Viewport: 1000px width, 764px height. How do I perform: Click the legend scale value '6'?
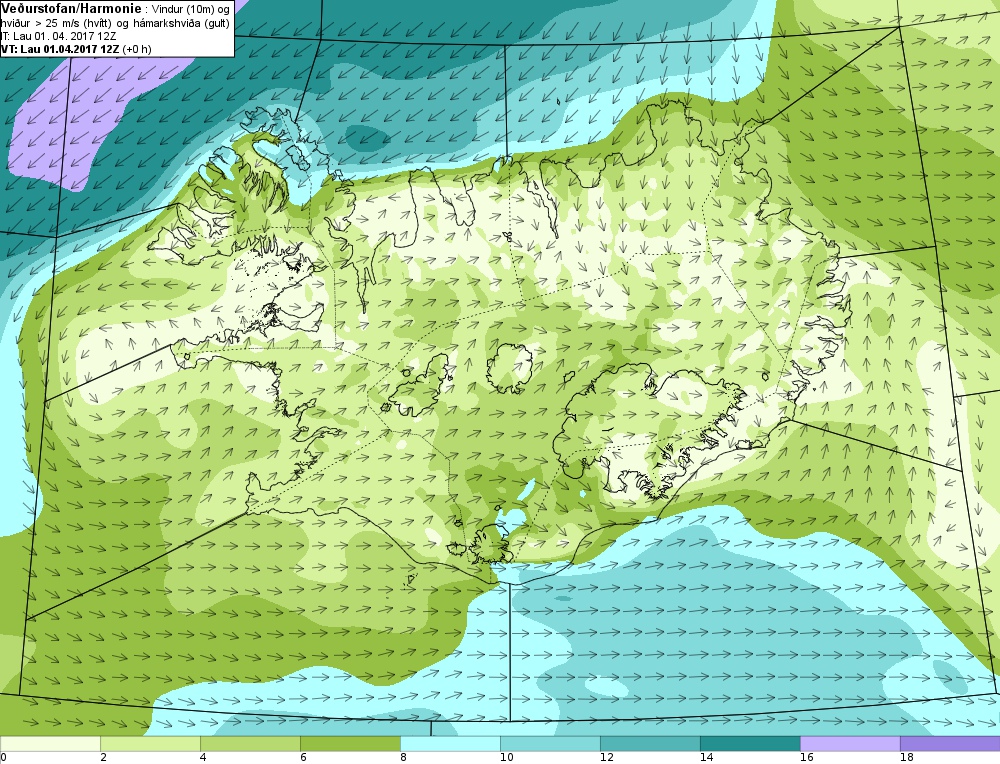pyautogui.click(x=304, y=758)
